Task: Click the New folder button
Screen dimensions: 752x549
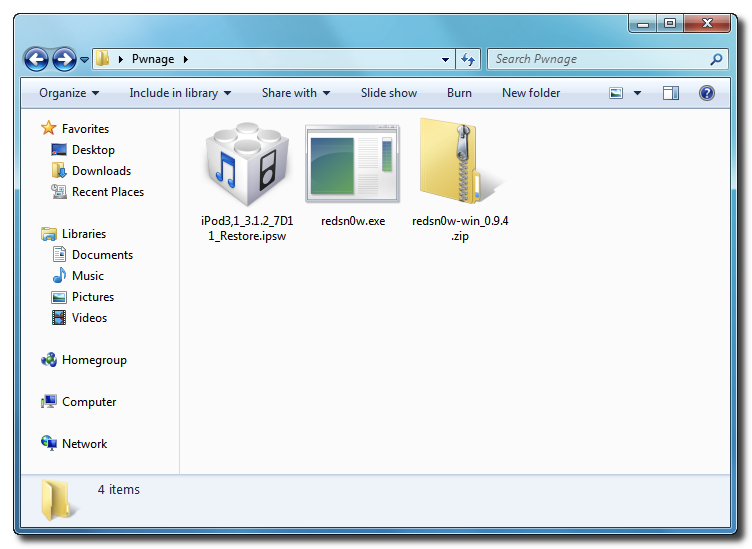Action: tap(531, 93)
